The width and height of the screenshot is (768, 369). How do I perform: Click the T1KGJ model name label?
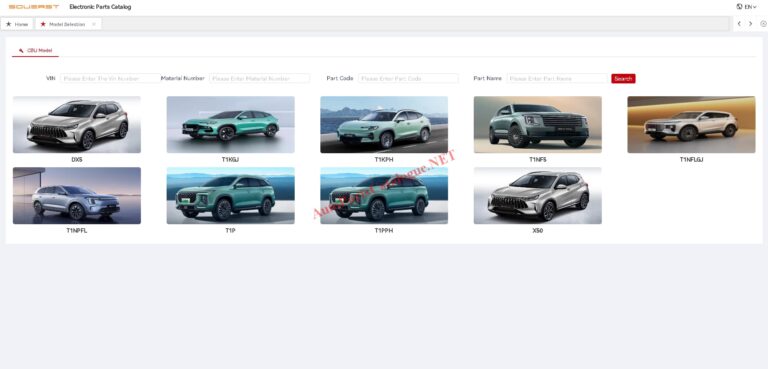point(230,160)
